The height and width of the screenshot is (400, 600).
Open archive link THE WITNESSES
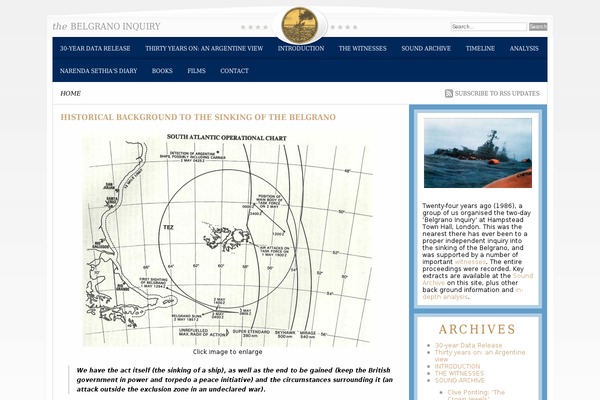(459, 373)
